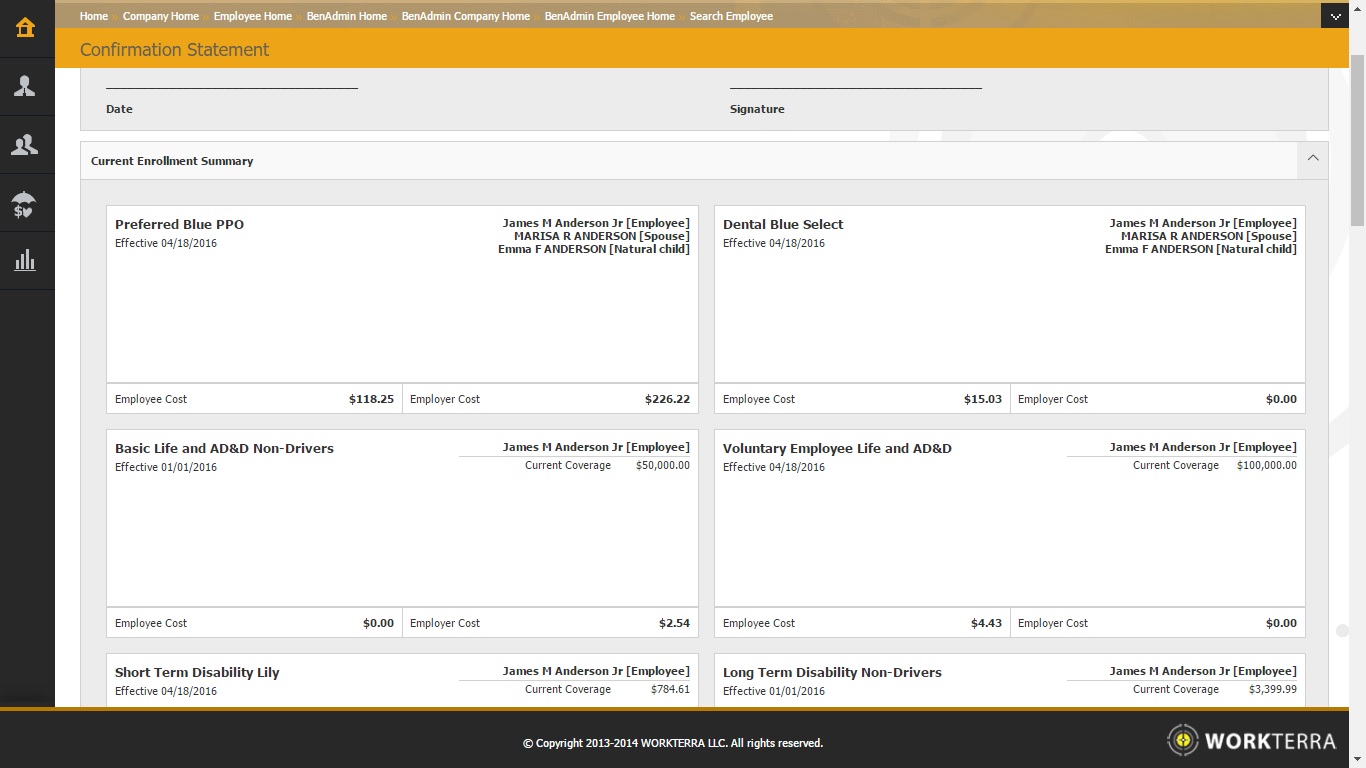Image resolution: width=1366 pixels, height=768 pixels.
Task: Click Voluntary Employee Life and AD&D title
Action: (x=837, y=449)
